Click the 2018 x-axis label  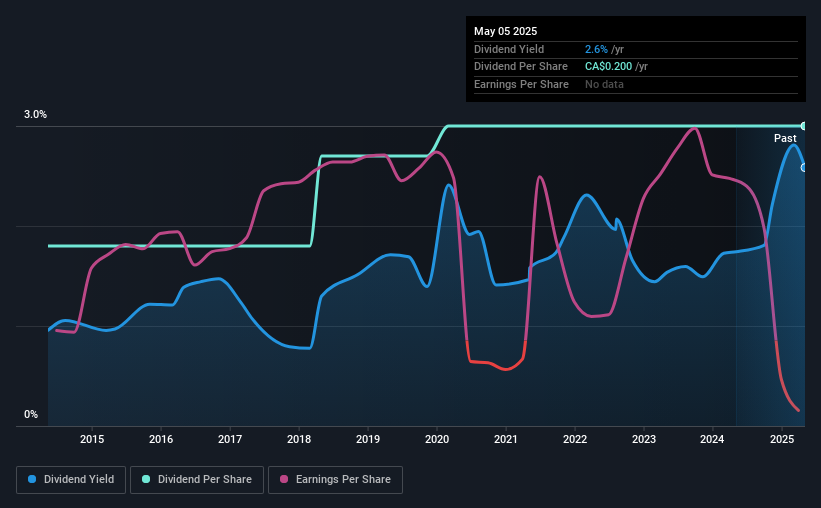point(299,439)
